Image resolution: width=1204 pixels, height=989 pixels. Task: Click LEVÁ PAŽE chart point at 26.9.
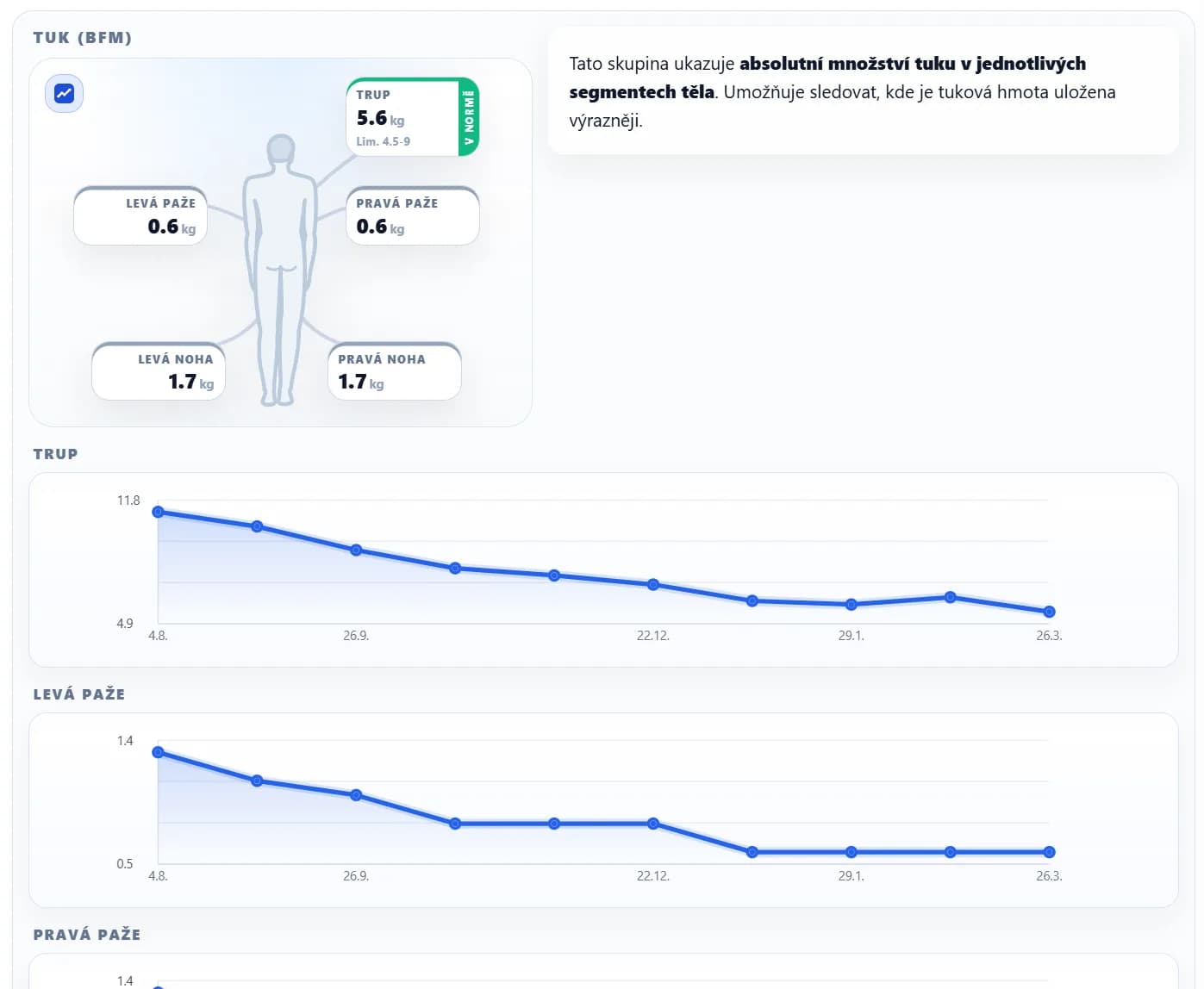[356, 795]
